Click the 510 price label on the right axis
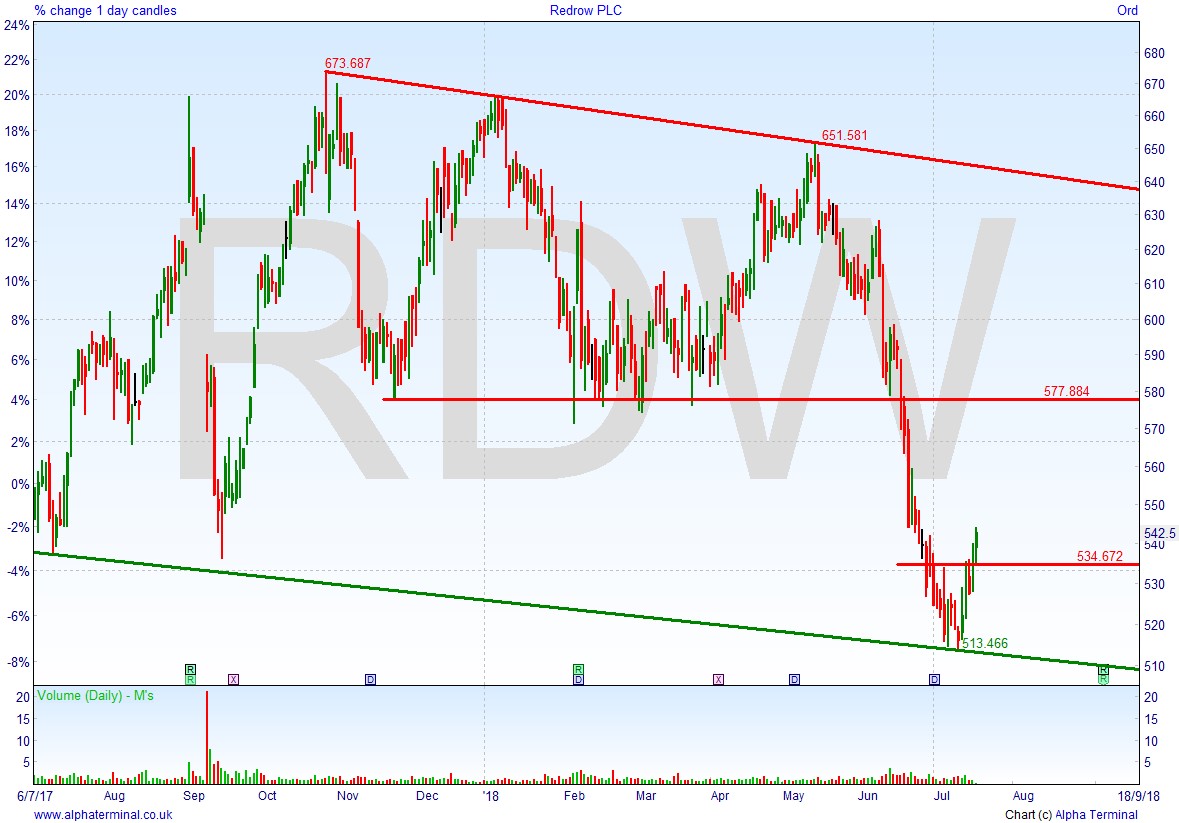This screenshot has width=1179, height=823. [x=1153, y=665]
